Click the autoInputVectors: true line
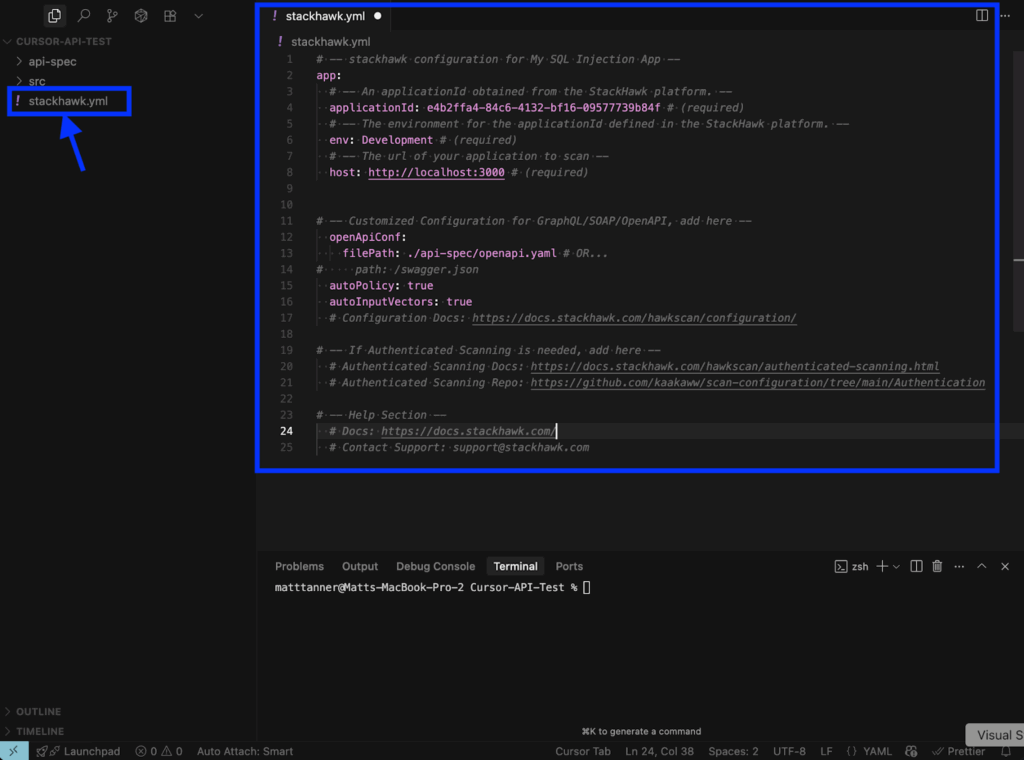The image size is (1024, 760). [x=400, y=302]
